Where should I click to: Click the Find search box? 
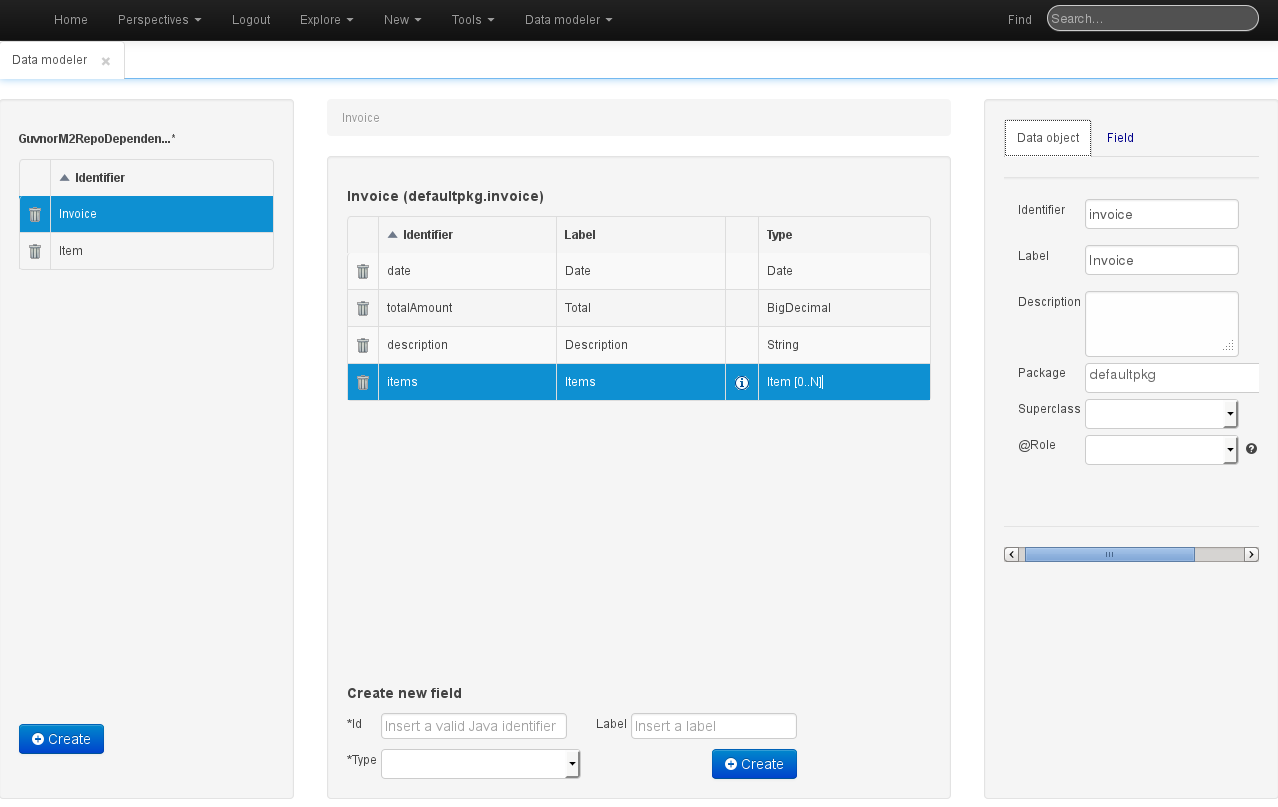[1151, 19]
